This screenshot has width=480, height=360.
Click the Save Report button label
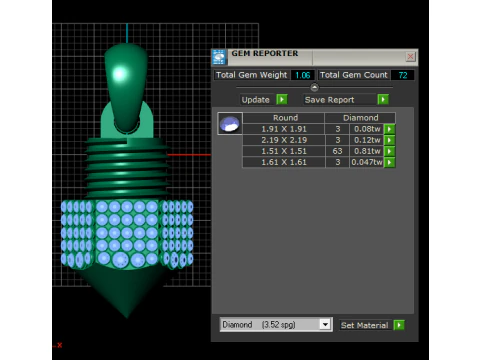coord(330,100)
